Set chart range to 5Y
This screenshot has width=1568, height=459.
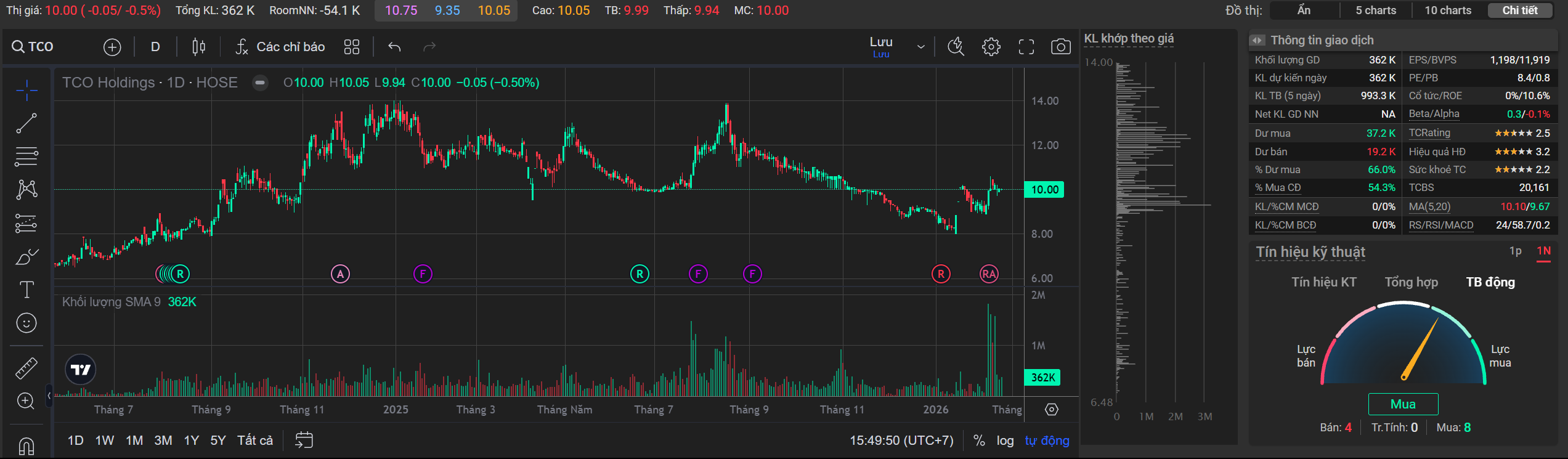point(218,441)
